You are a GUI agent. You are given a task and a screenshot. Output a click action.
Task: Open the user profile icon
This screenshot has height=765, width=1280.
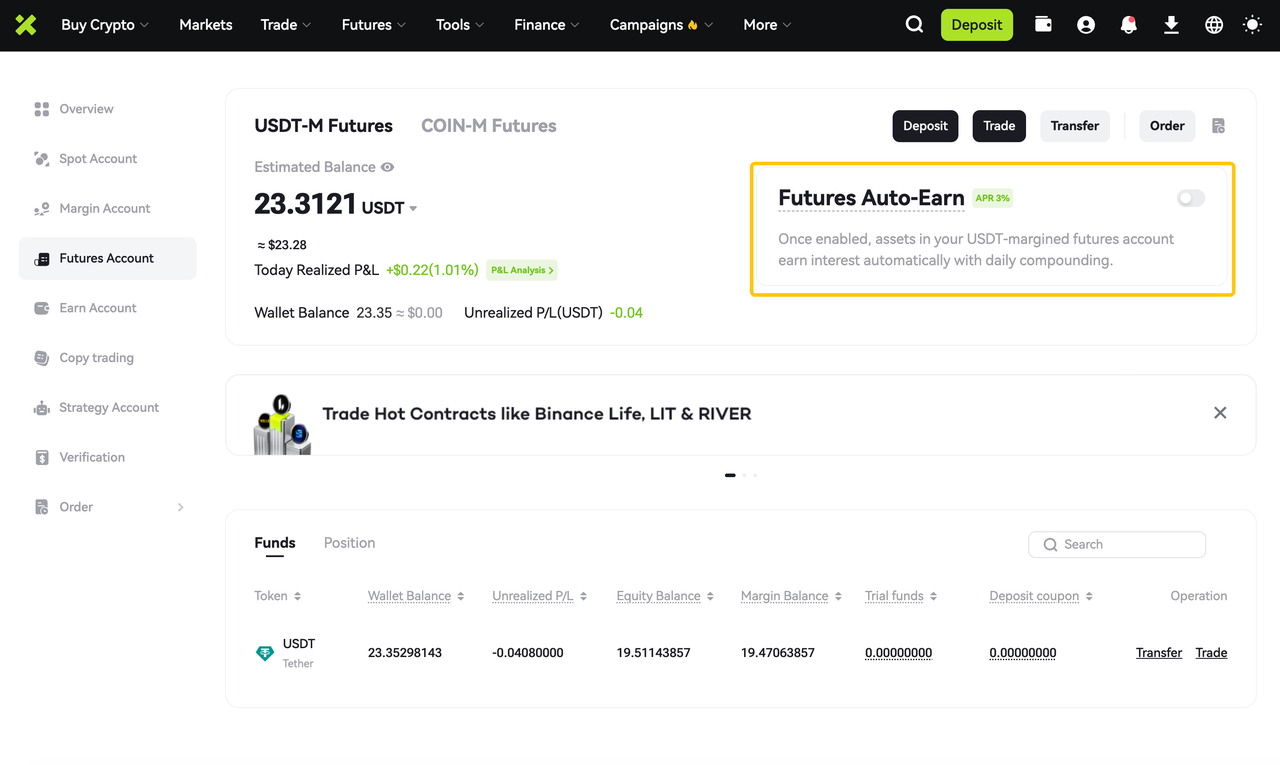(1086, 25)
